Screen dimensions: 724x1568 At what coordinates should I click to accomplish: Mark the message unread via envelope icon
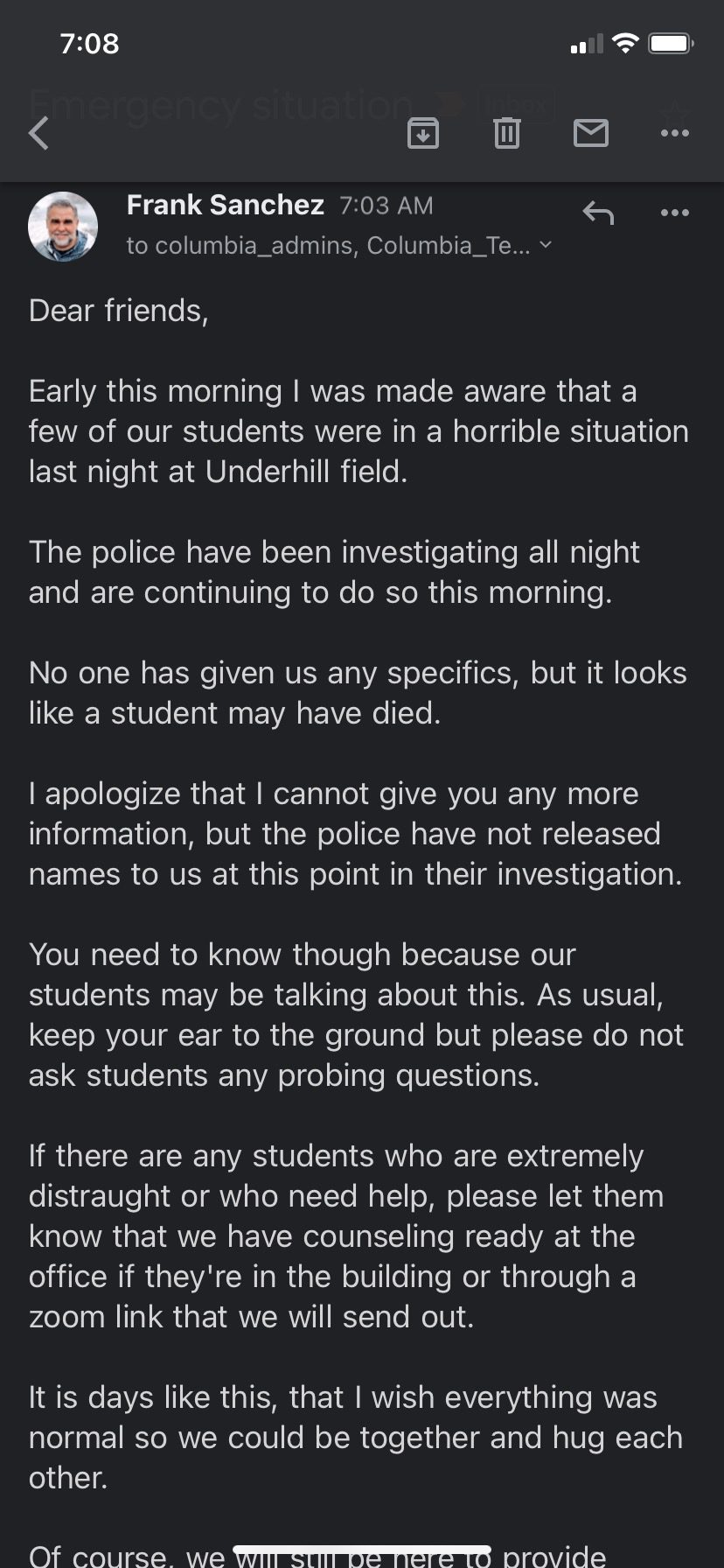[x=591, y=133]
